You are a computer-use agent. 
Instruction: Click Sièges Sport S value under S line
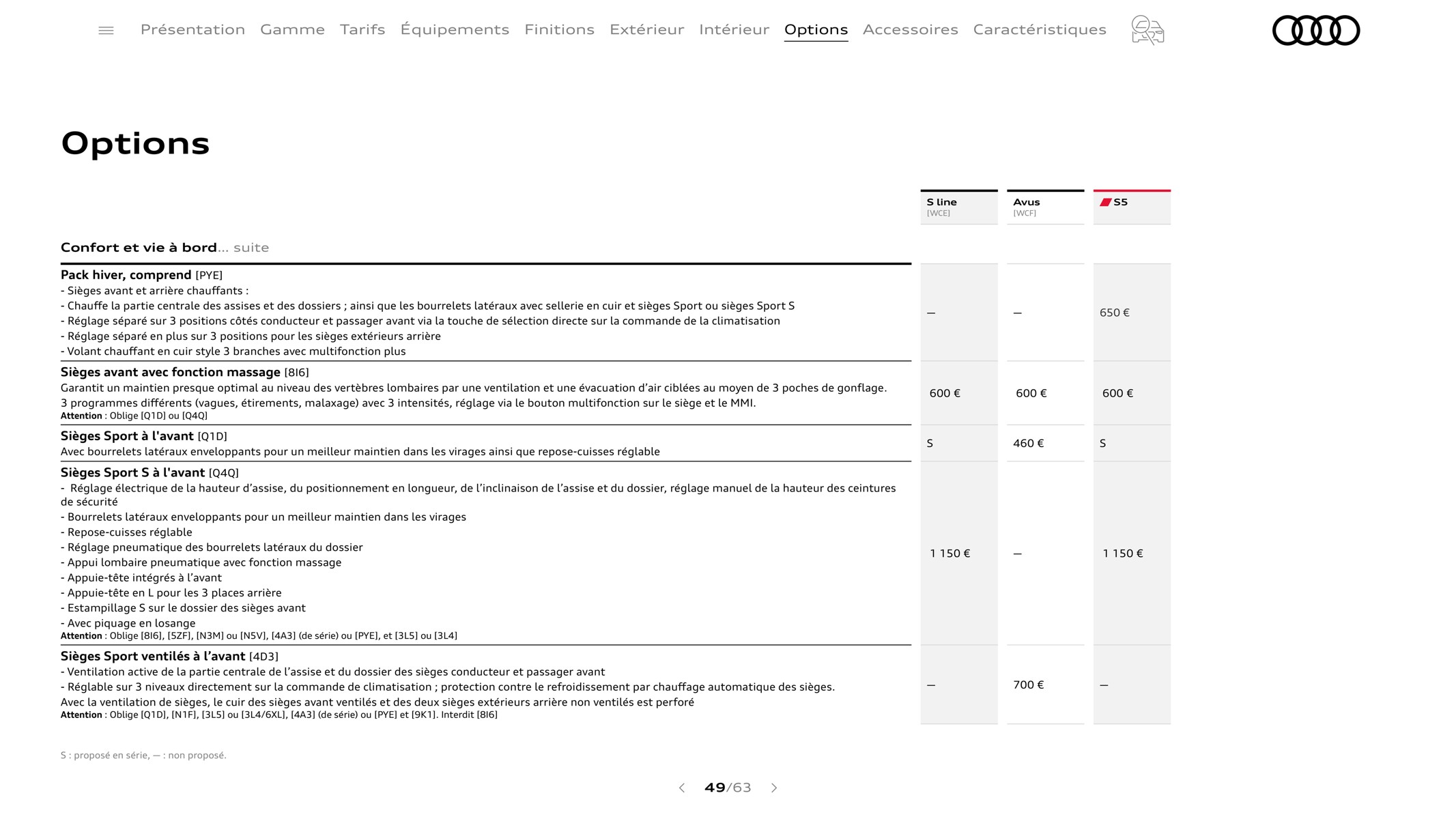coord(930,443)
